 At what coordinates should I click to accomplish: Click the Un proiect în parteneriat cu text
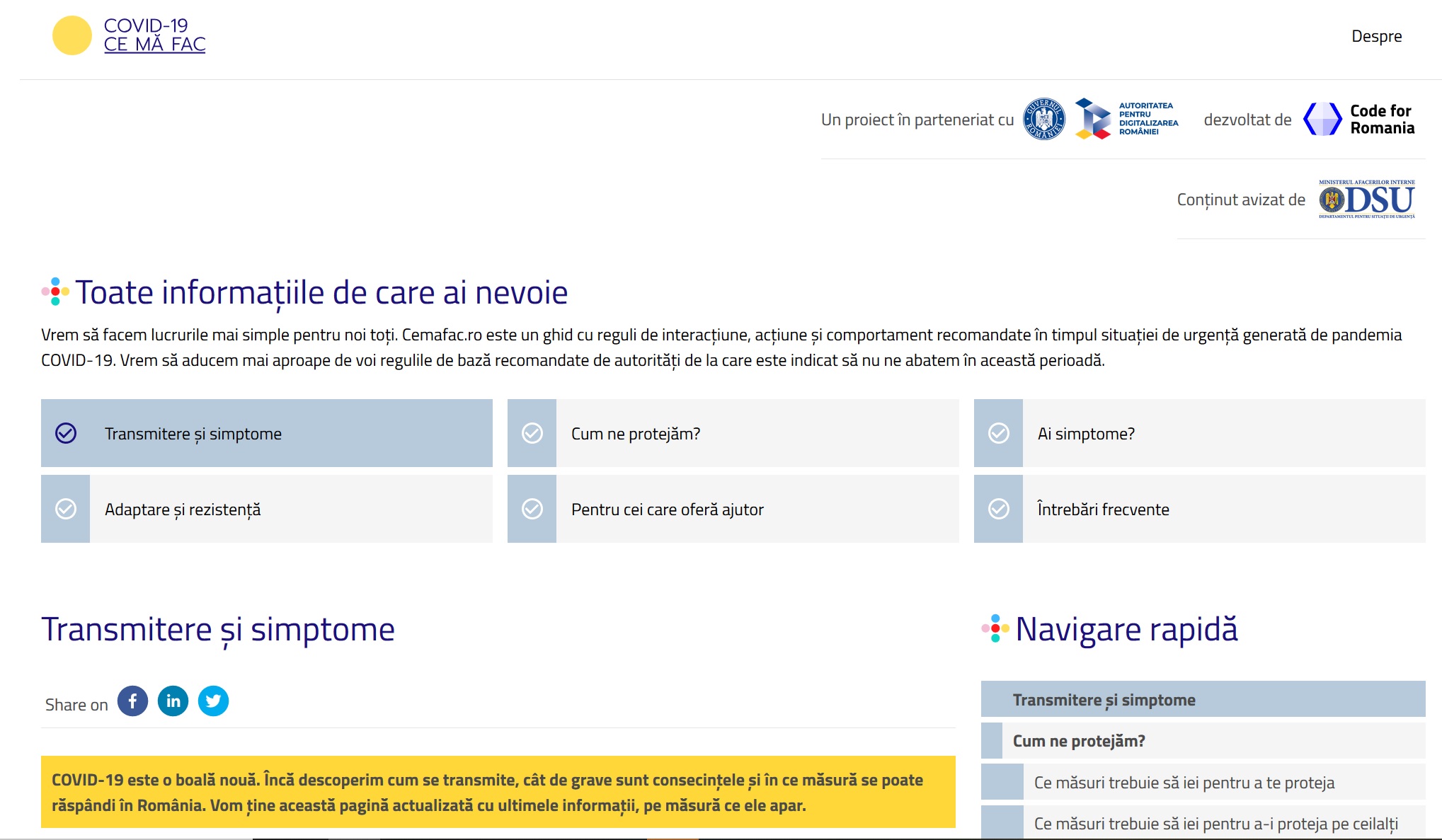pyautogui.click(x=917, y=120)
